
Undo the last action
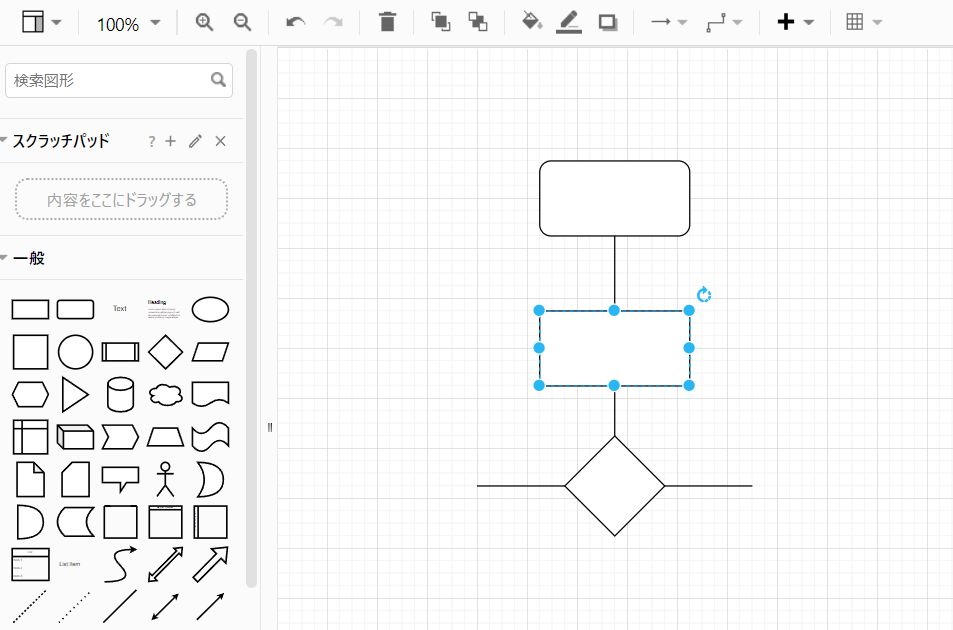coord(295,22)
